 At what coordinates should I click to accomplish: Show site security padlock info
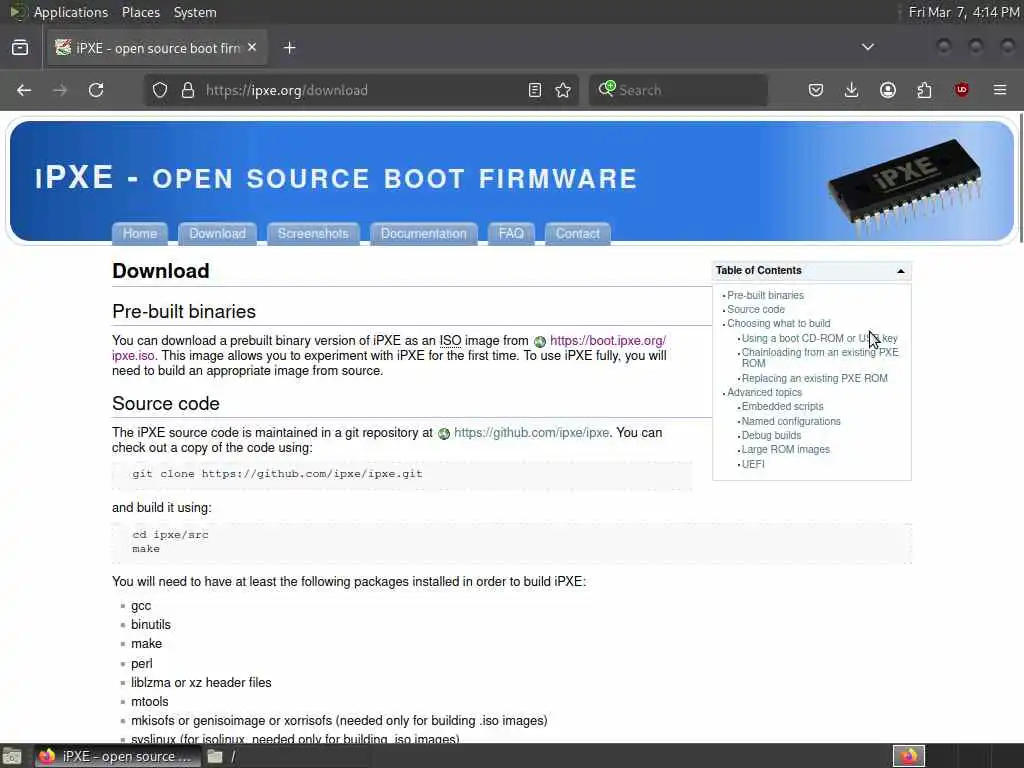(188, 90)
